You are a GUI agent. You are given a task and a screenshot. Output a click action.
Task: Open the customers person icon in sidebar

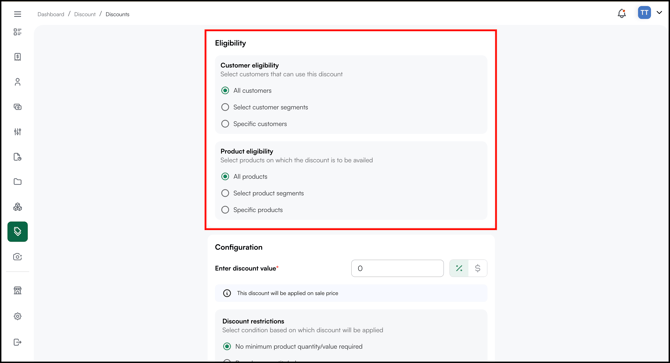18,82
